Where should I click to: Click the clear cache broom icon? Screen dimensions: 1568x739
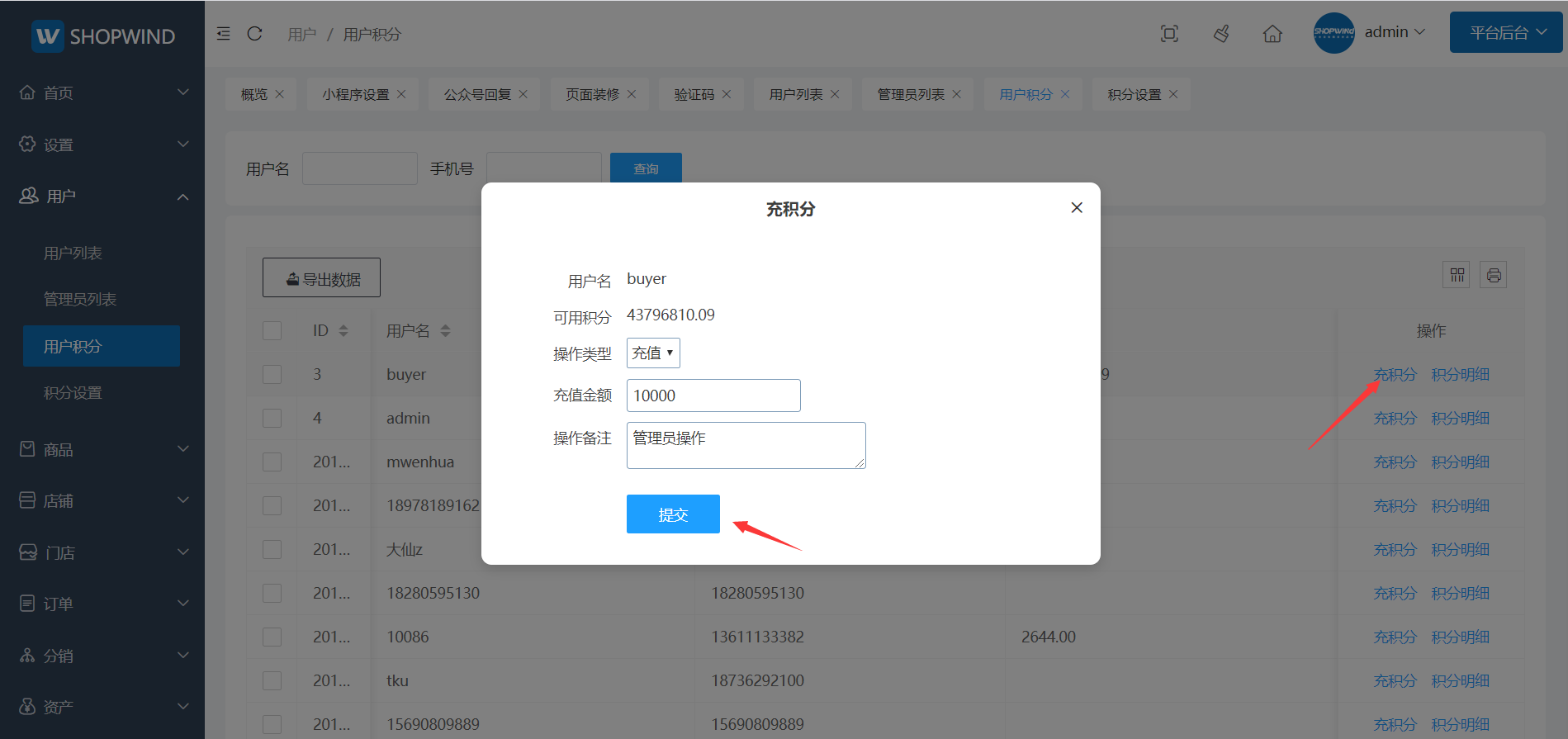click(1221, 34)
